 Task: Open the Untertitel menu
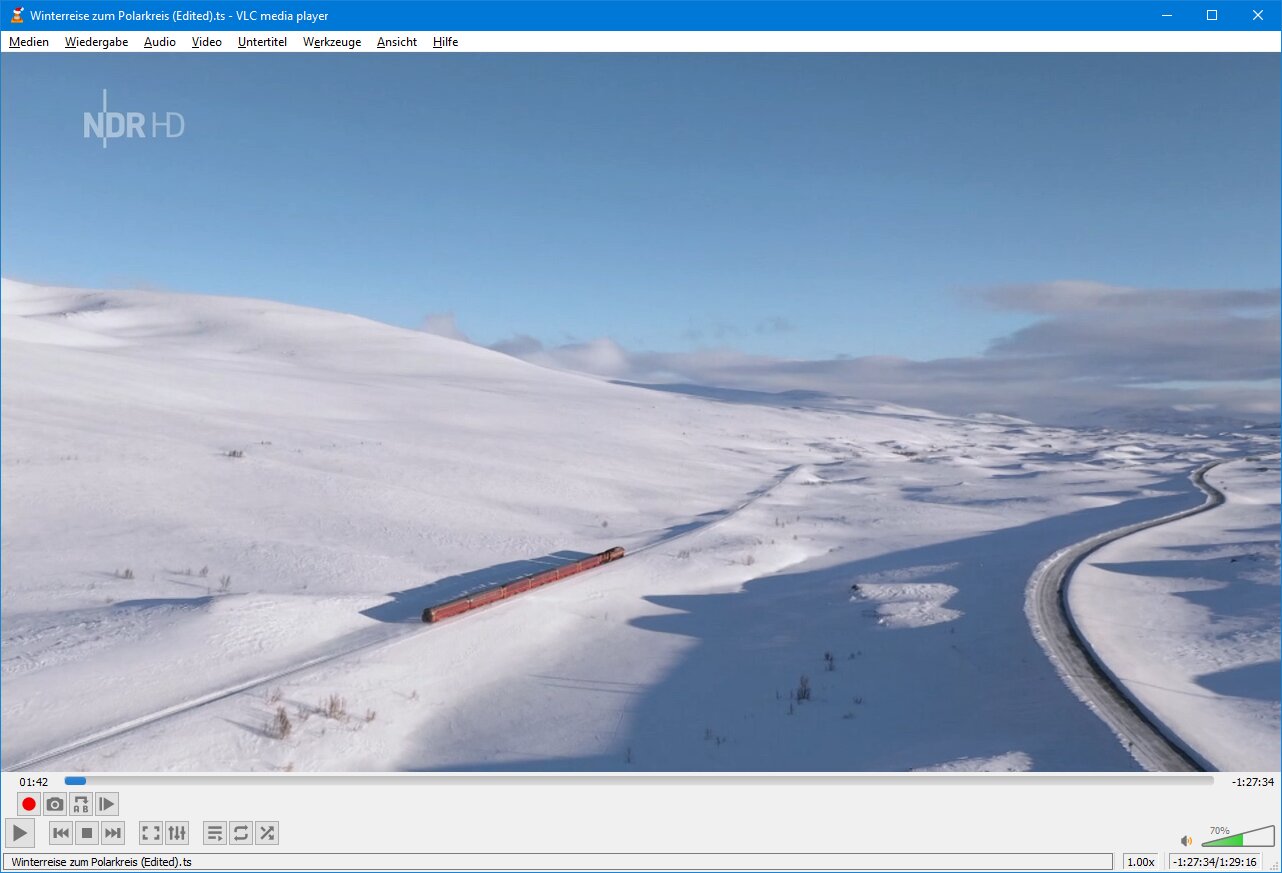[x=262, y=42]
